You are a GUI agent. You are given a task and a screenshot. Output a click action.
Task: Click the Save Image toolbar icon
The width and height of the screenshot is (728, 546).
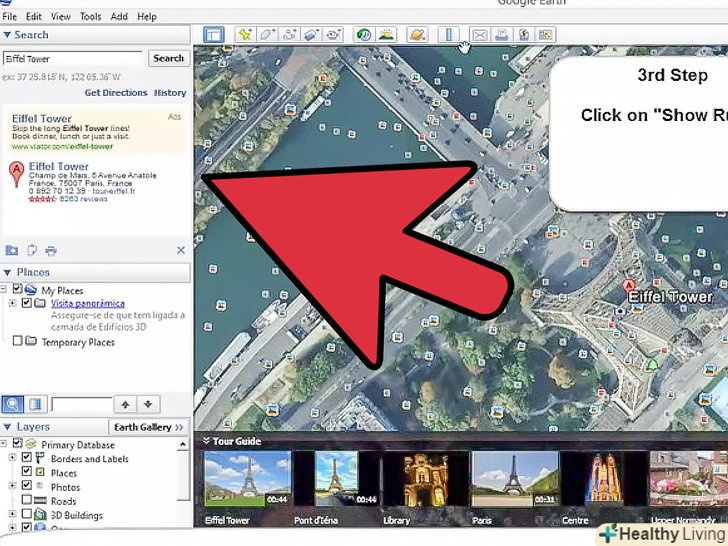(x=524, y=35)
